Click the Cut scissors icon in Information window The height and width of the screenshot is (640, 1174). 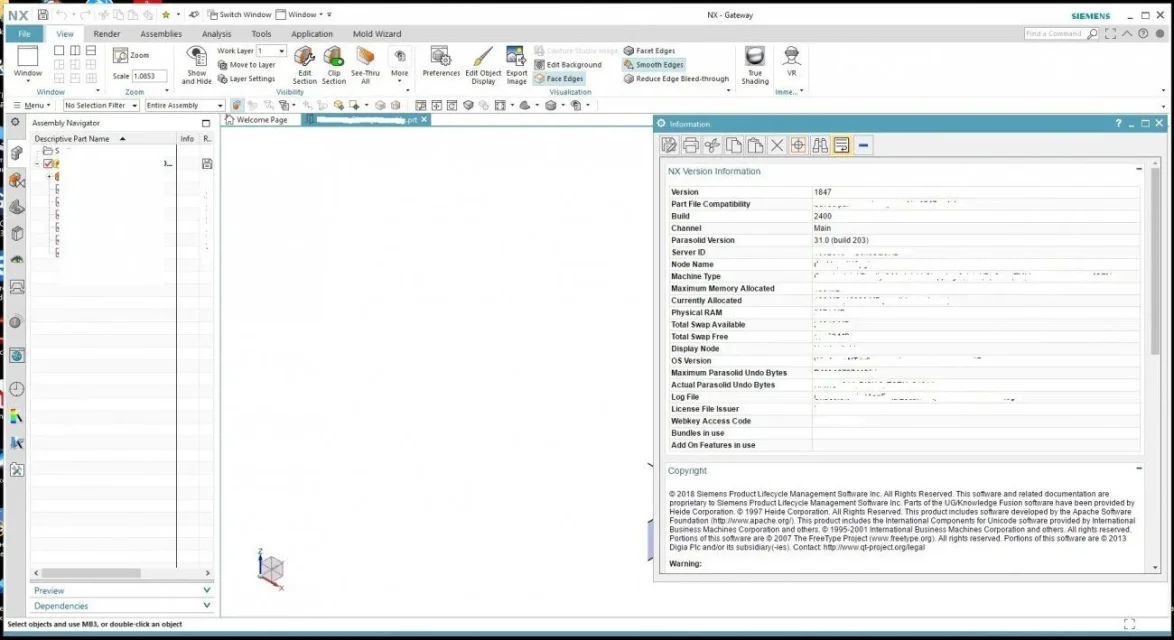click(x=712, y=145)
